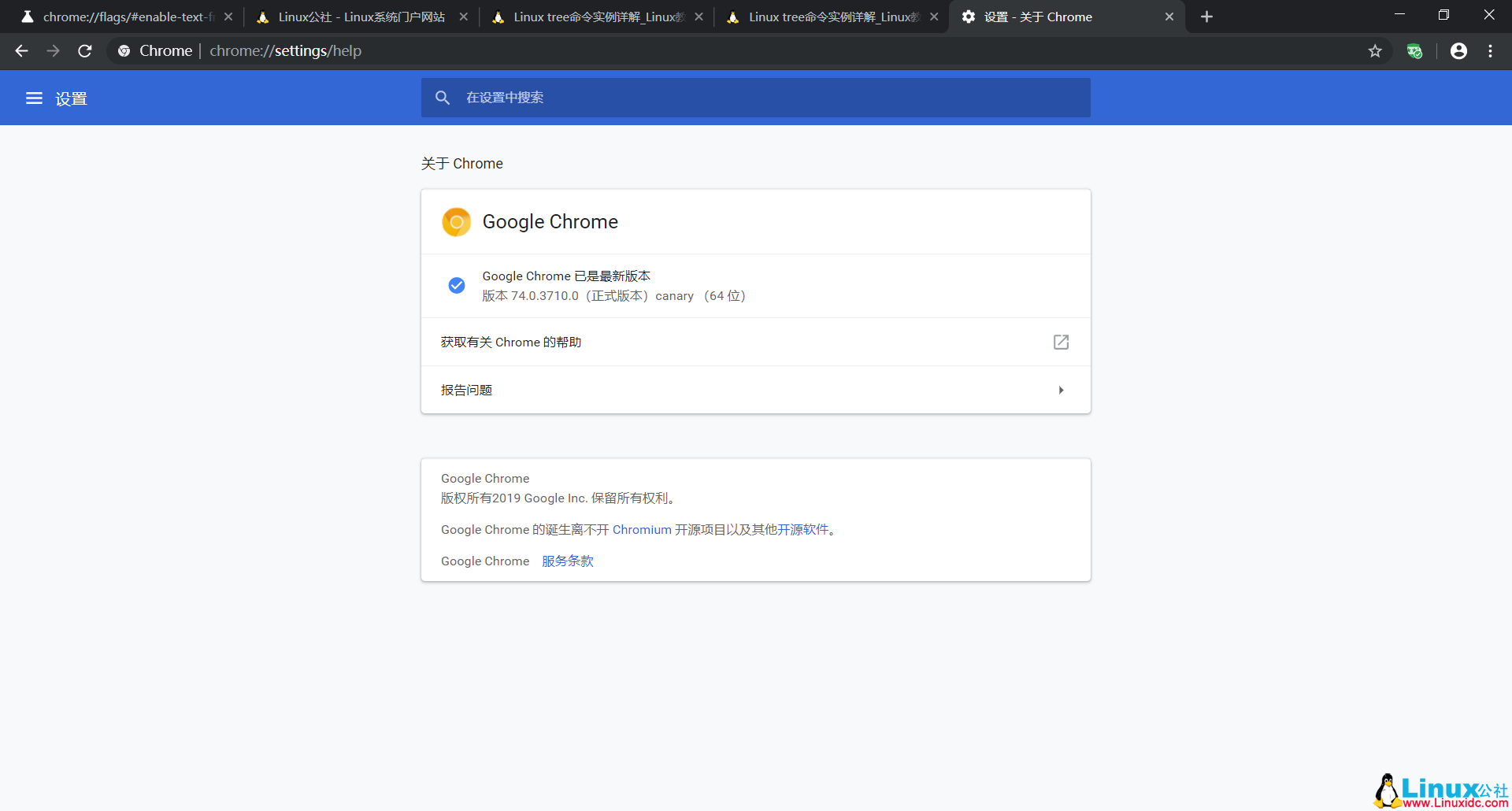This screenshot has height=811, width=1512.
Task: Click the 设置 header title
Action: [x=71, y=98]
